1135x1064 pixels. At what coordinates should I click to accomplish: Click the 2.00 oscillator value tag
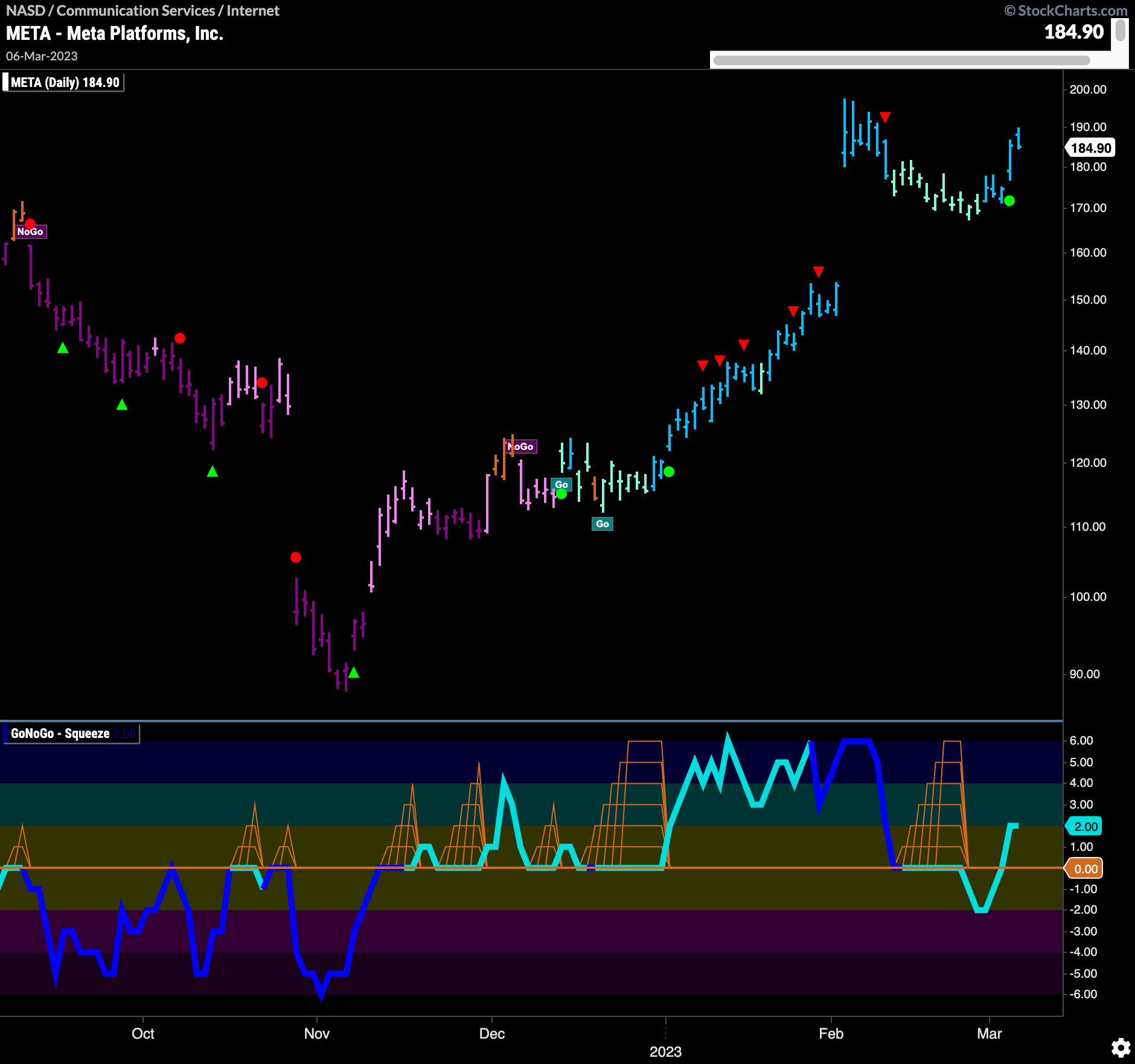[1085, 827]
